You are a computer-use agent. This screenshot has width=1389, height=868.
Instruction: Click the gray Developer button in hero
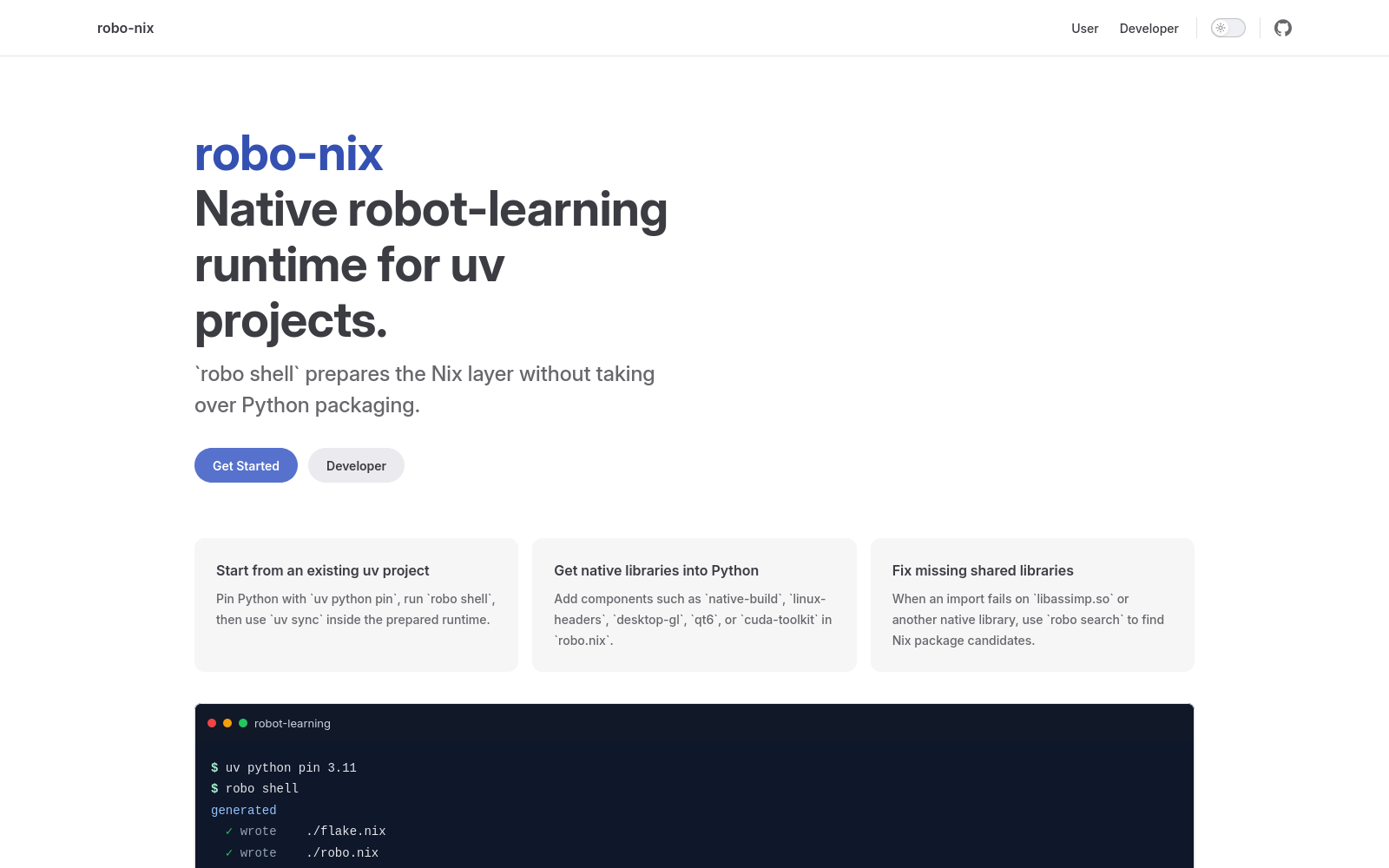[x=356, y=465]
